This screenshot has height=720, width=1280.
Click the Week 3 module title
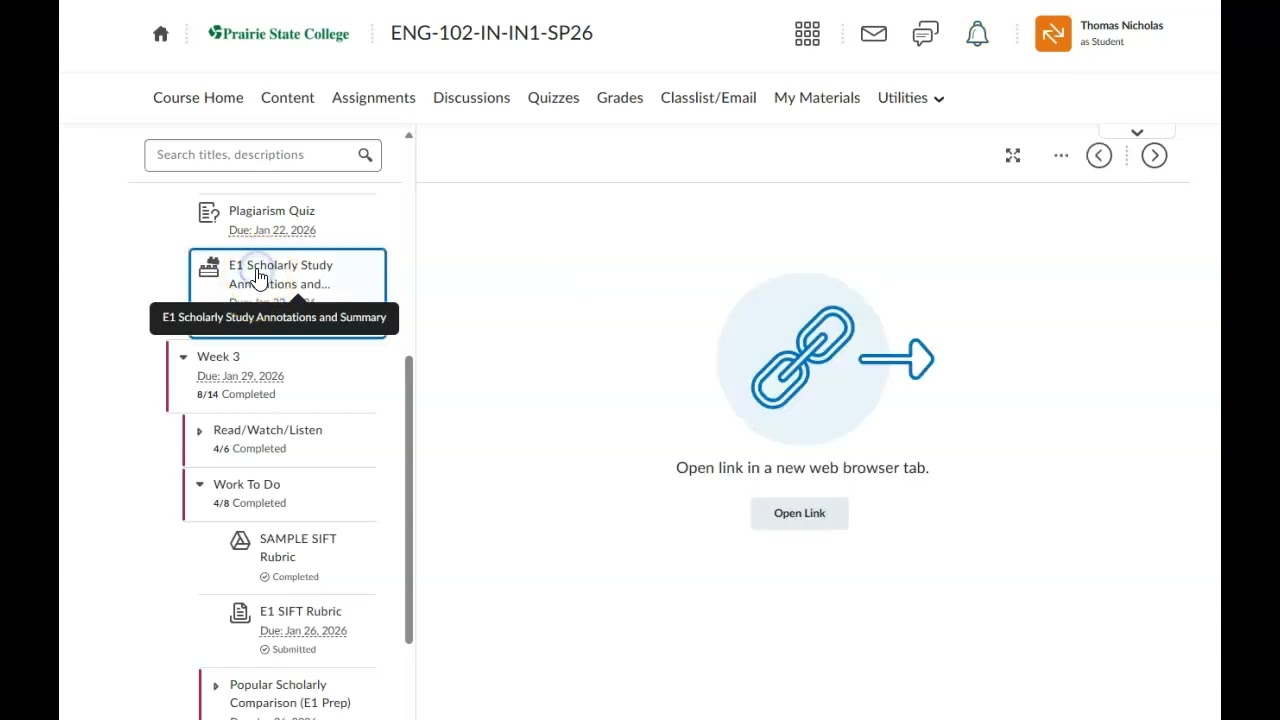218,357
